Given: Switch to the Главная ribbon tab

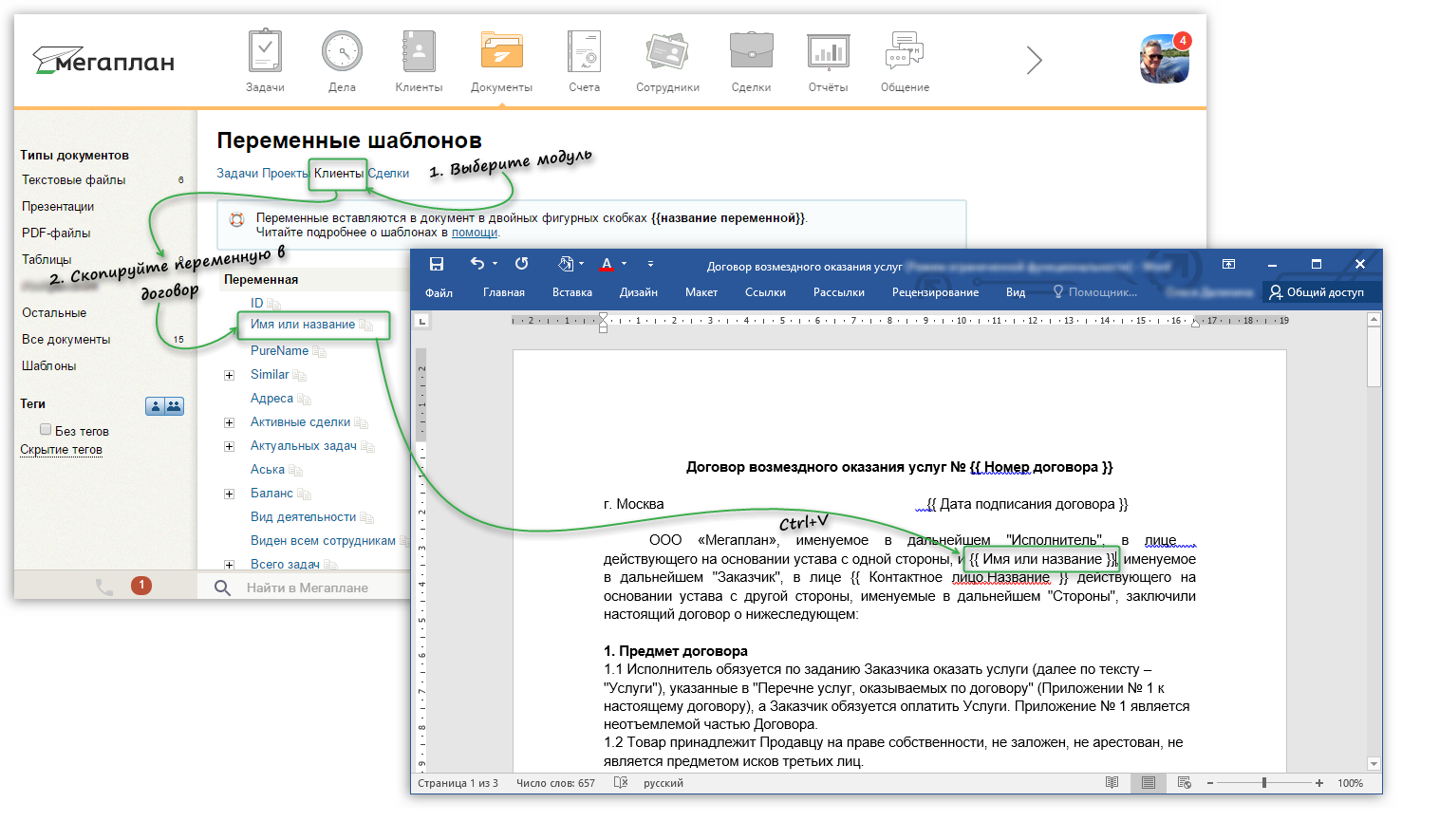Looking at the screenshot, I should [x=504, y=292].
